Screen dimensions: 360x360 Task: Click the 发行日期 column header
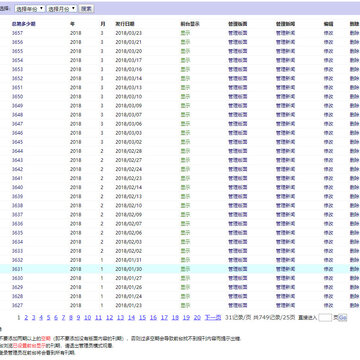point(125,24)
